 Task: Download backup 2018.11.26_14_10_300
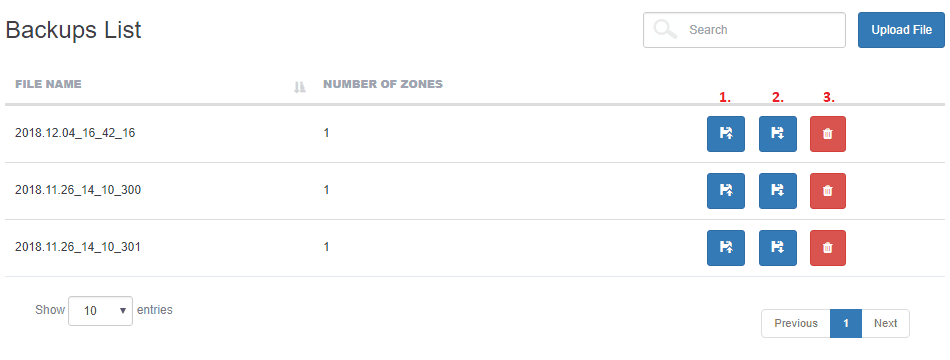coord(777,191)
